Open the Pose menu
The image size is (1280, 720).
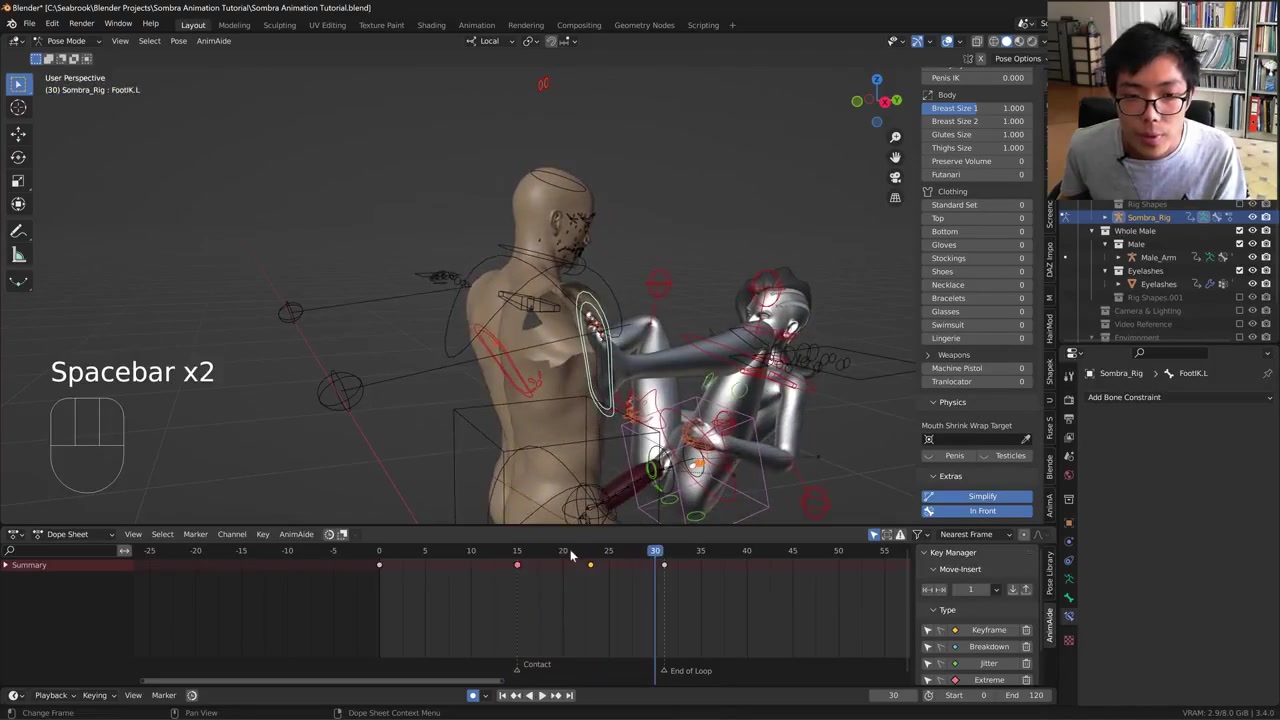click(178, 41)
